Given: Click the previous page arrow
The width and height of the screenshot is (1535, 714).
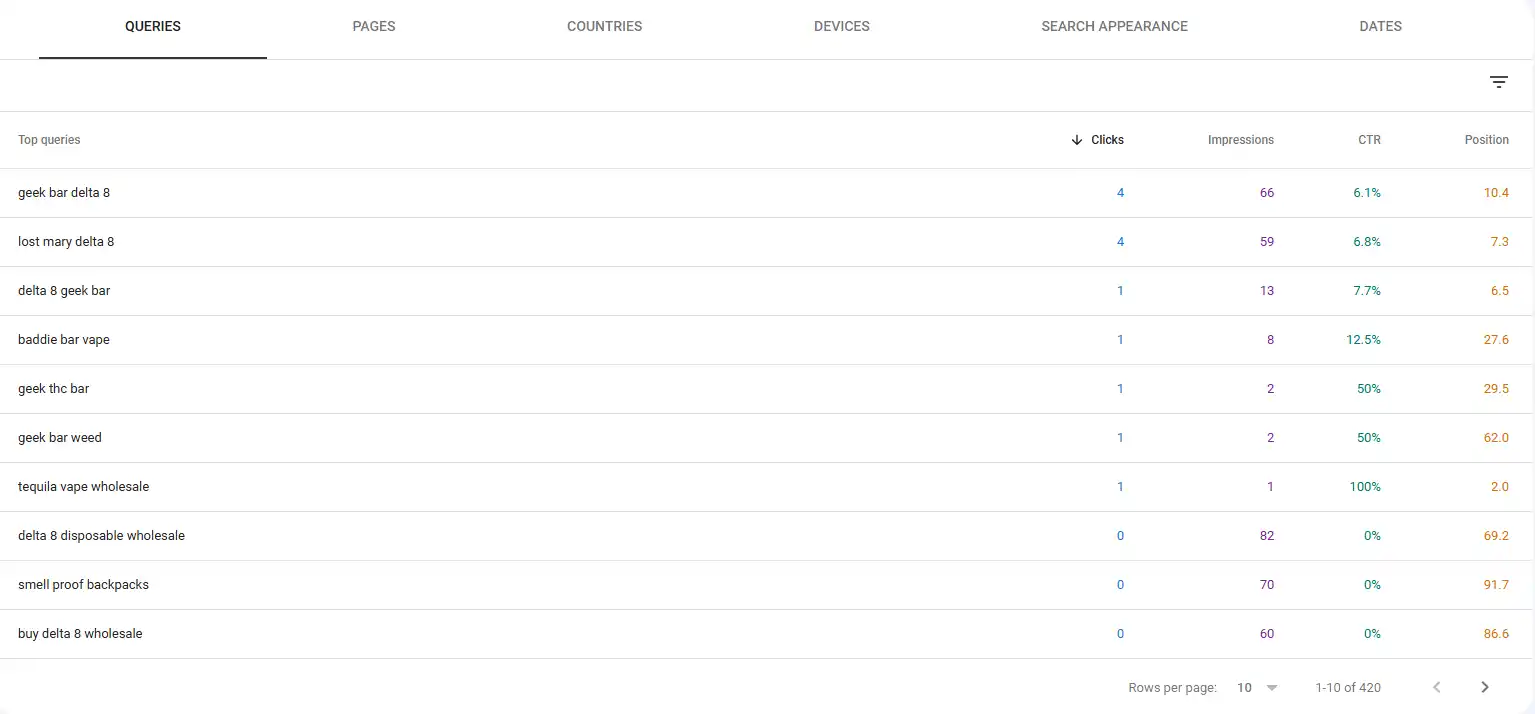Looking at the screenshot, I should [1437, 687].
